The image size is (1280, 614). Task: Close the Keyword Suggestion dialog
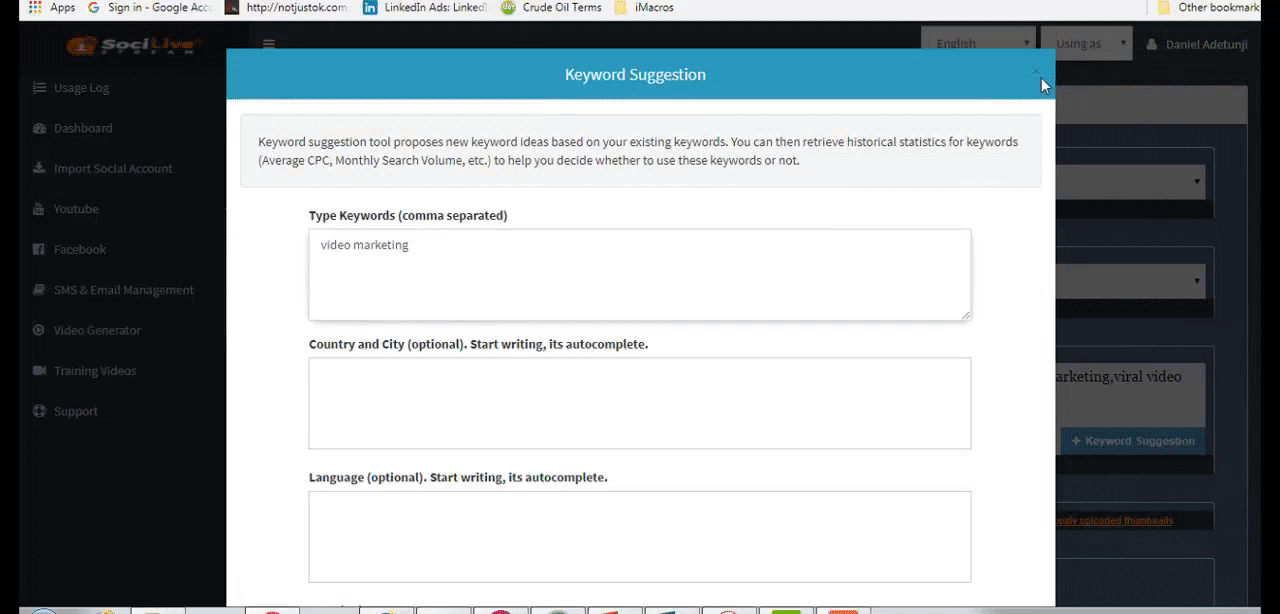[1036, 72]
